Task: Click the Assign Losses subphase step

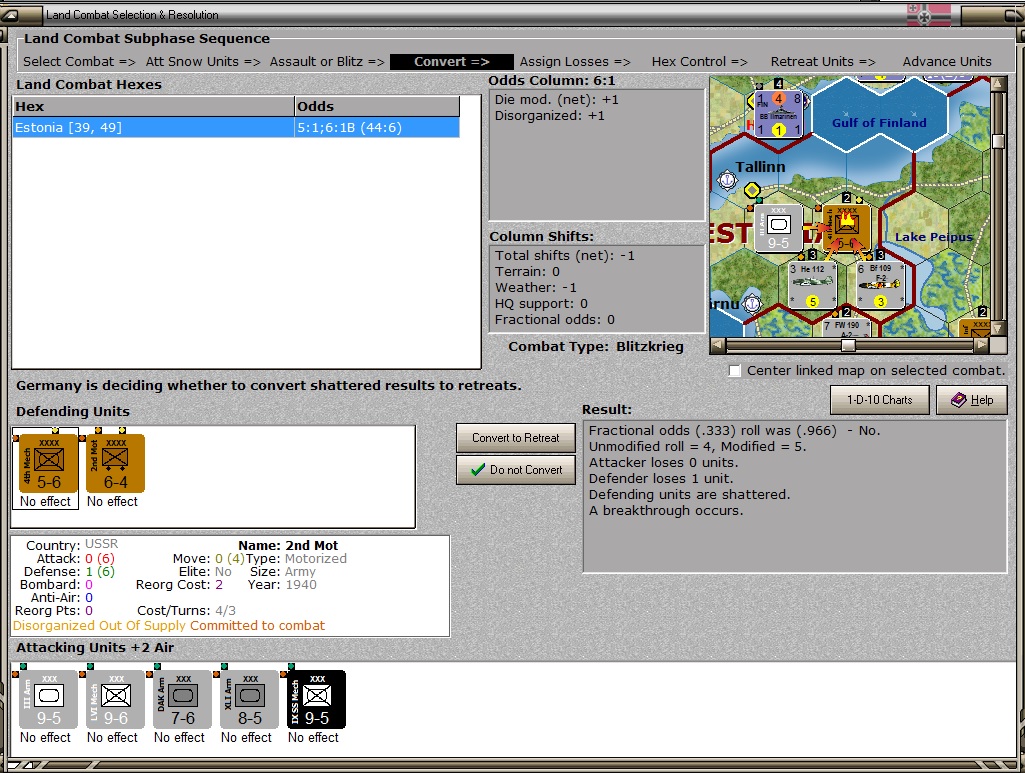Action: pyautogui.click(x=575, y=61)
